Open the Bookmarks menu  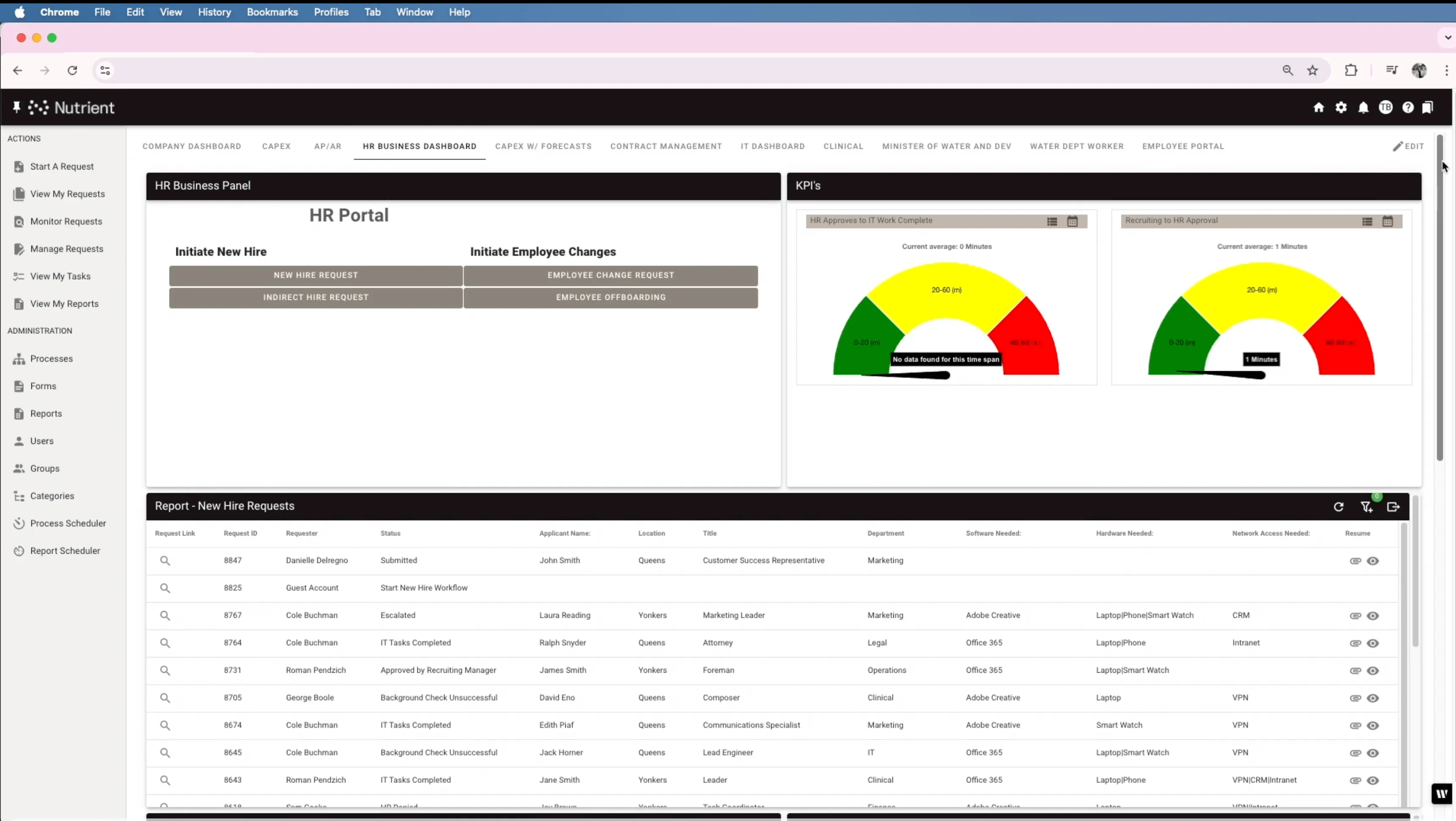[x=272, y=12]
